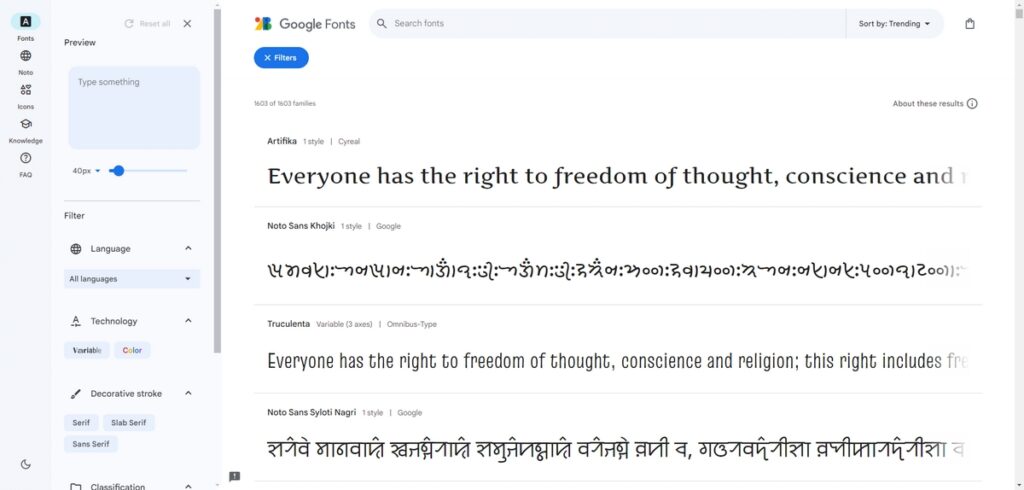Screen dimensions: 1024x490
Task: Toggle dark mode moon icon
Action: [25, 464]
